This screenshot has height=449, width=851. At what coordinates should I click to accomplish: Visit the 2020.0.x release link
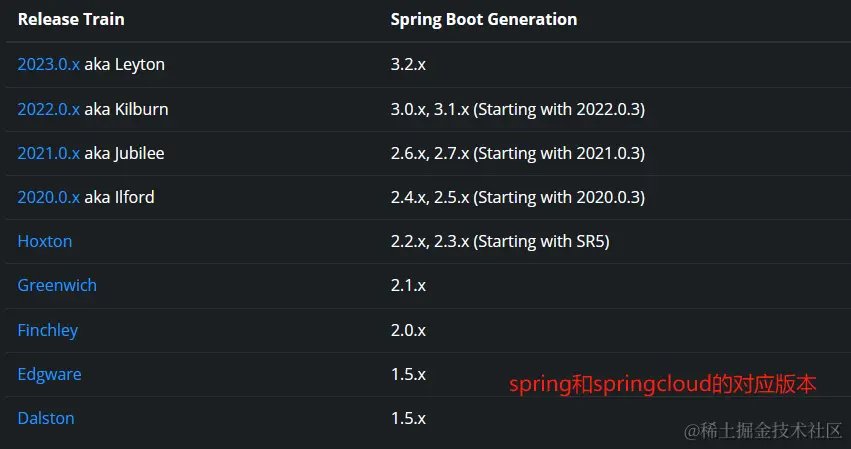click(x=48, y=197)
